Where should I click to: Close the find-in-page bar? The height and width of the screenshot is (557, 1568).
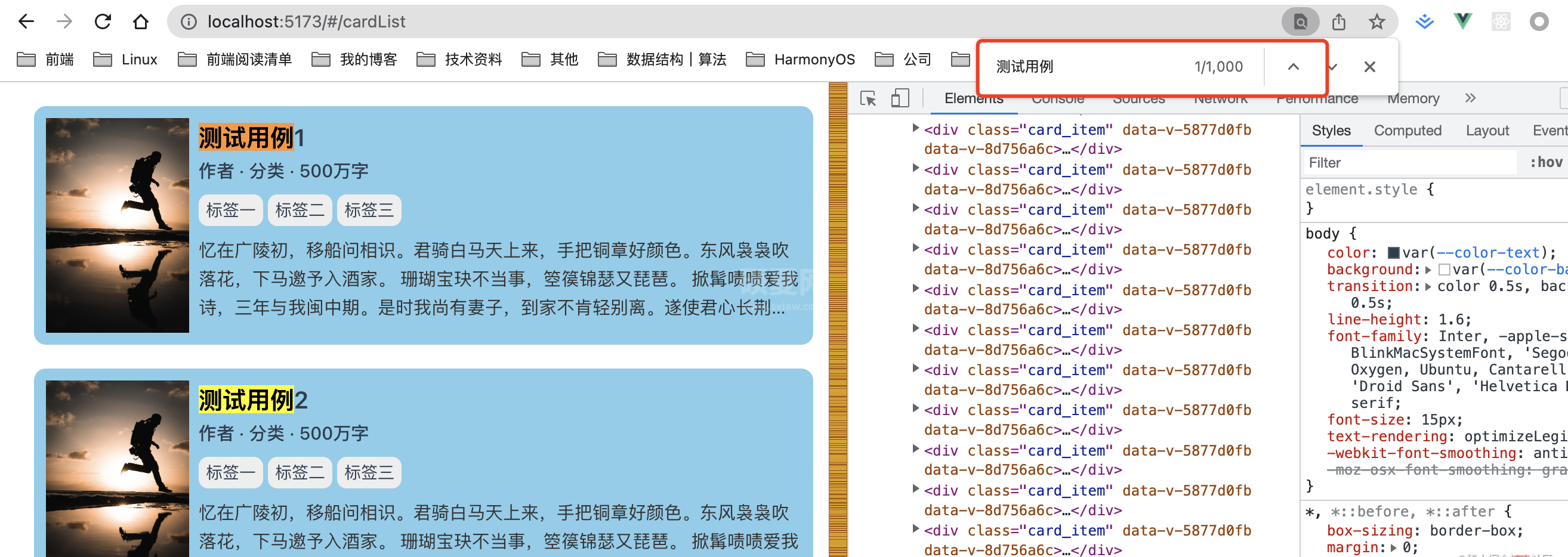tap(1369, 67)
